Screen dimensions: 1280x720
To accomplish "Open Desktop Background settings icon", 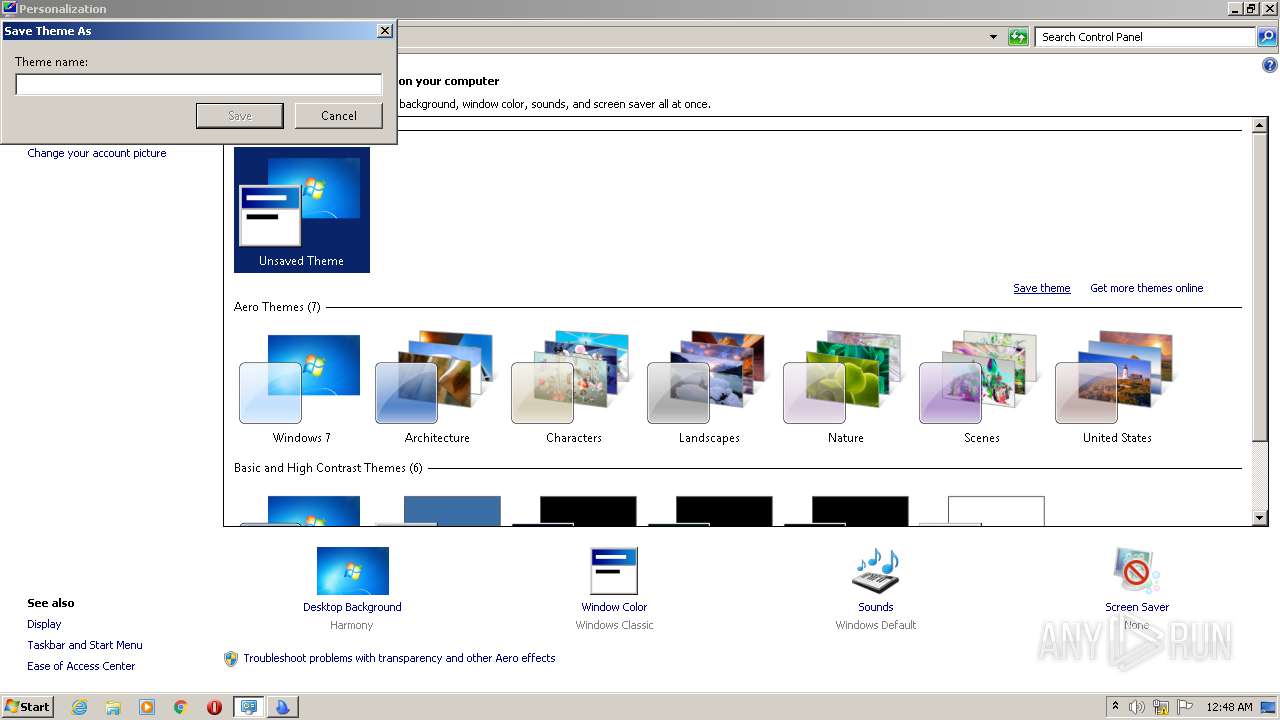I will [352, 571].
